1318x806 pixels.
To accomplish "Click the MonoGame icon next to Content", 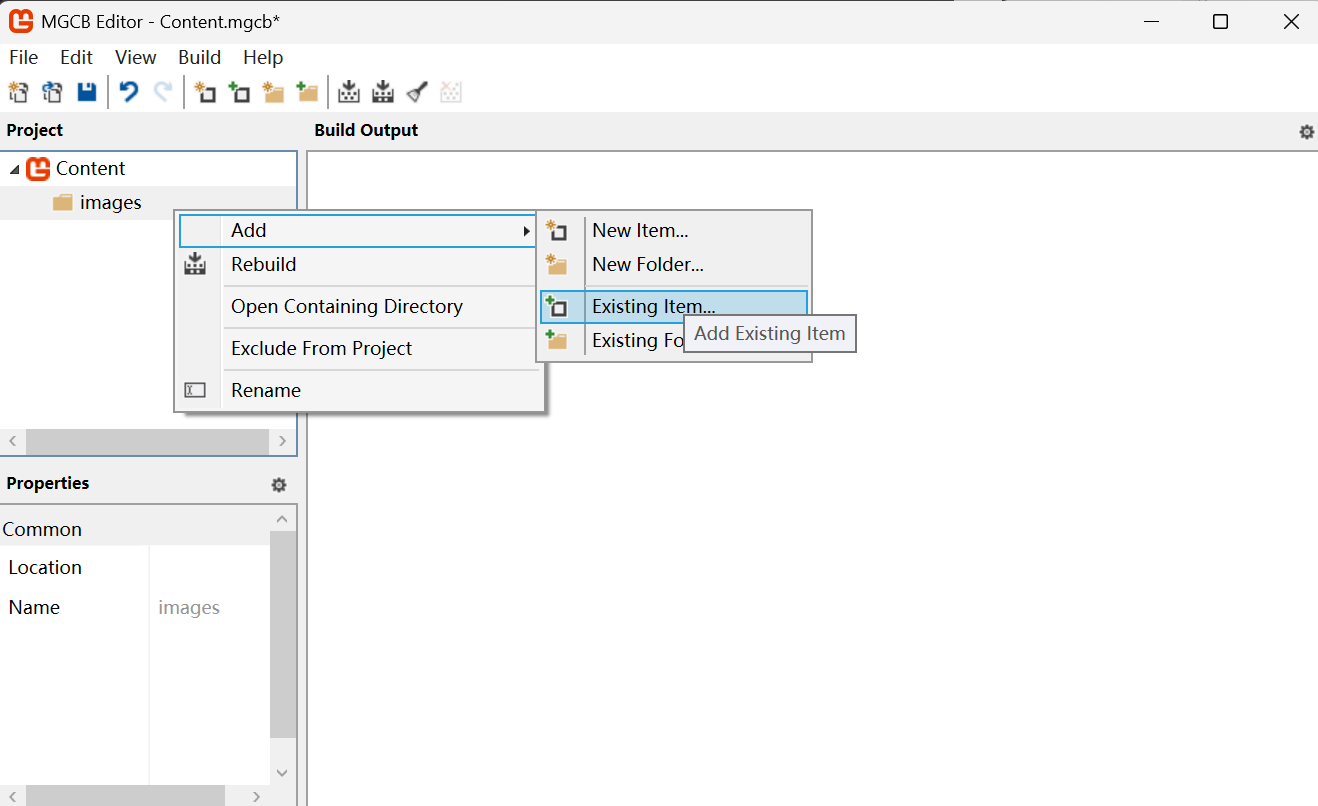I will pos(38,169).
